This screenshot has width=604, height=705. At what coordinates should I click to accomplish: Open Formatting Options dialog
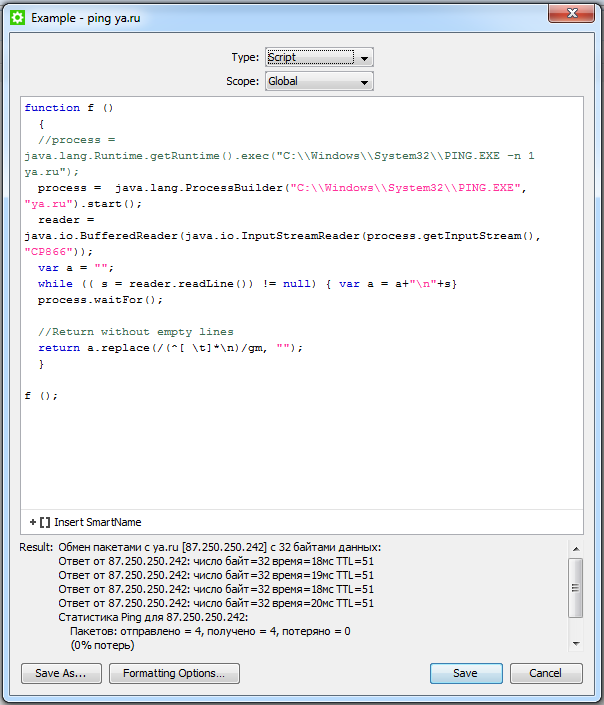174,673
